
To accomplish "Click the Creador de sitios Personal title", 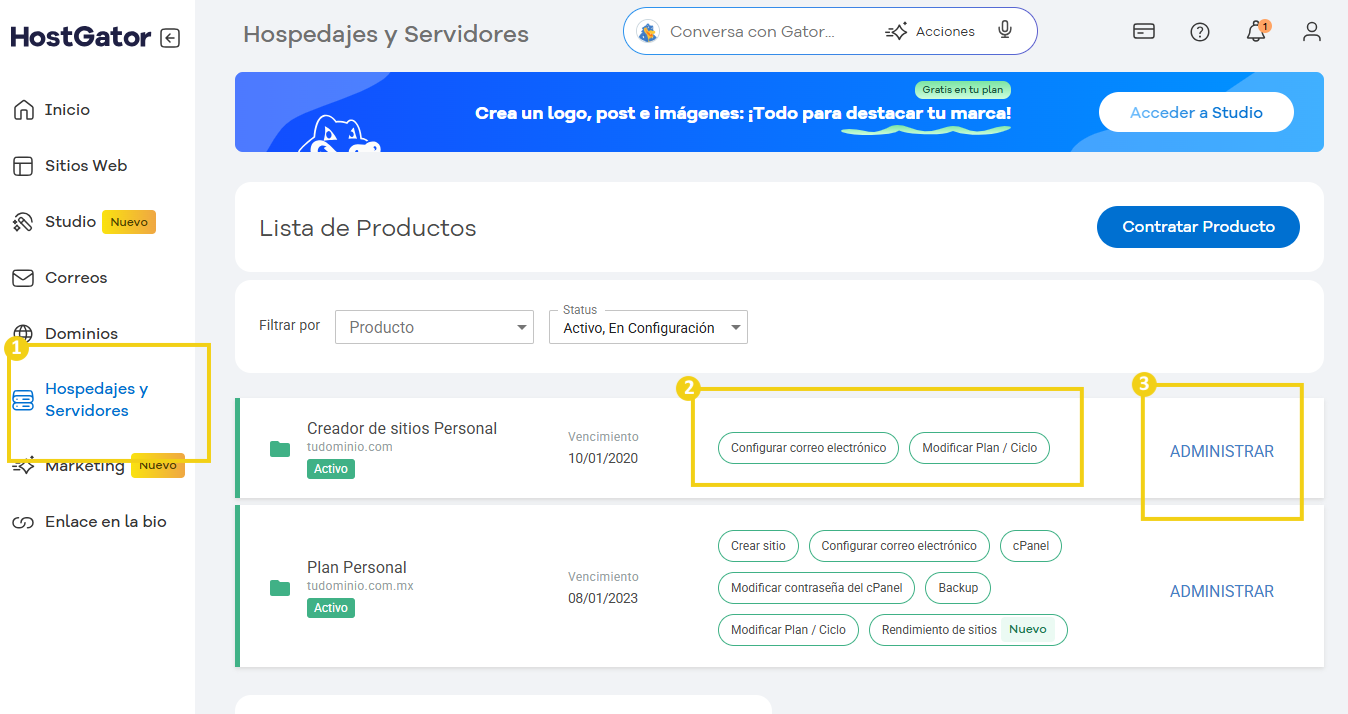I will pyautogui.click(x=402, y=428).
